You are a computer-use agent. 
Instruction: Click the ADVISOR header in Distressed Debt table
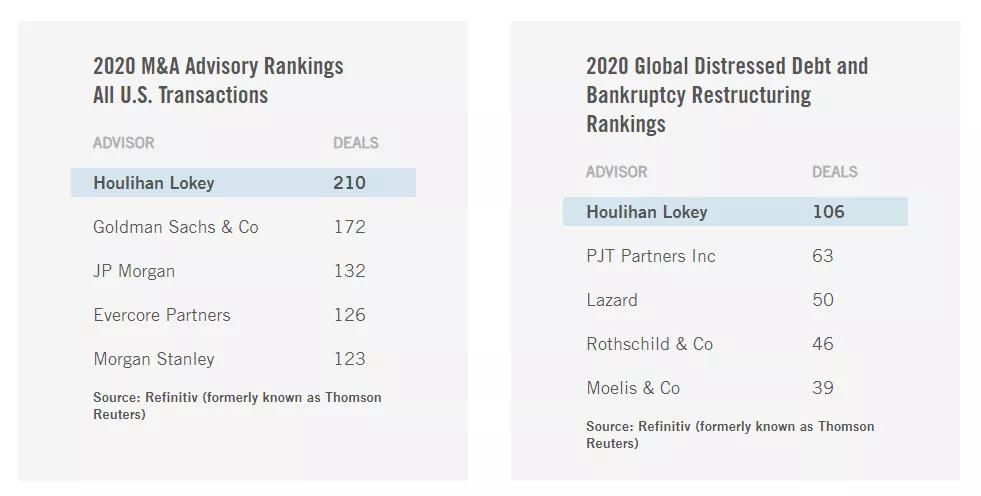coord(617,172)
